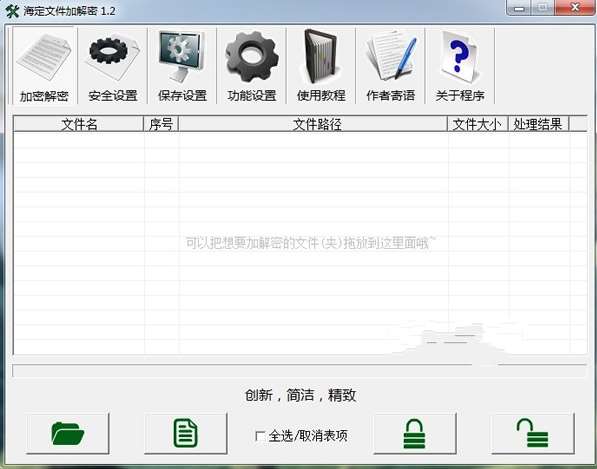Image resolution: width=597 pixels, height=469 pixels.
Task: Click the 文件路径 column header
Action: tap(313, 124)
